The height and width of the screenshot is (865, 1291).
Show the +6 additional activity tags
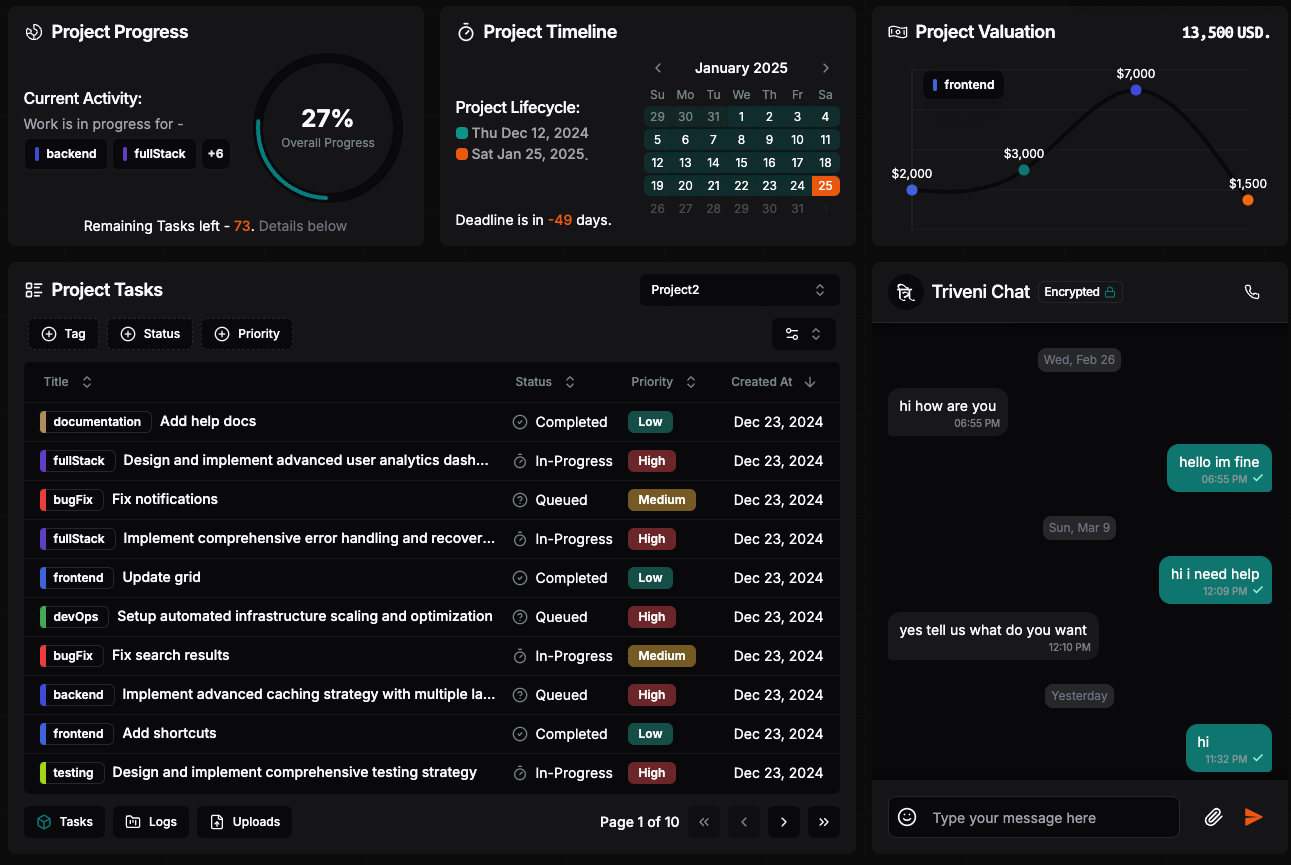215,154
